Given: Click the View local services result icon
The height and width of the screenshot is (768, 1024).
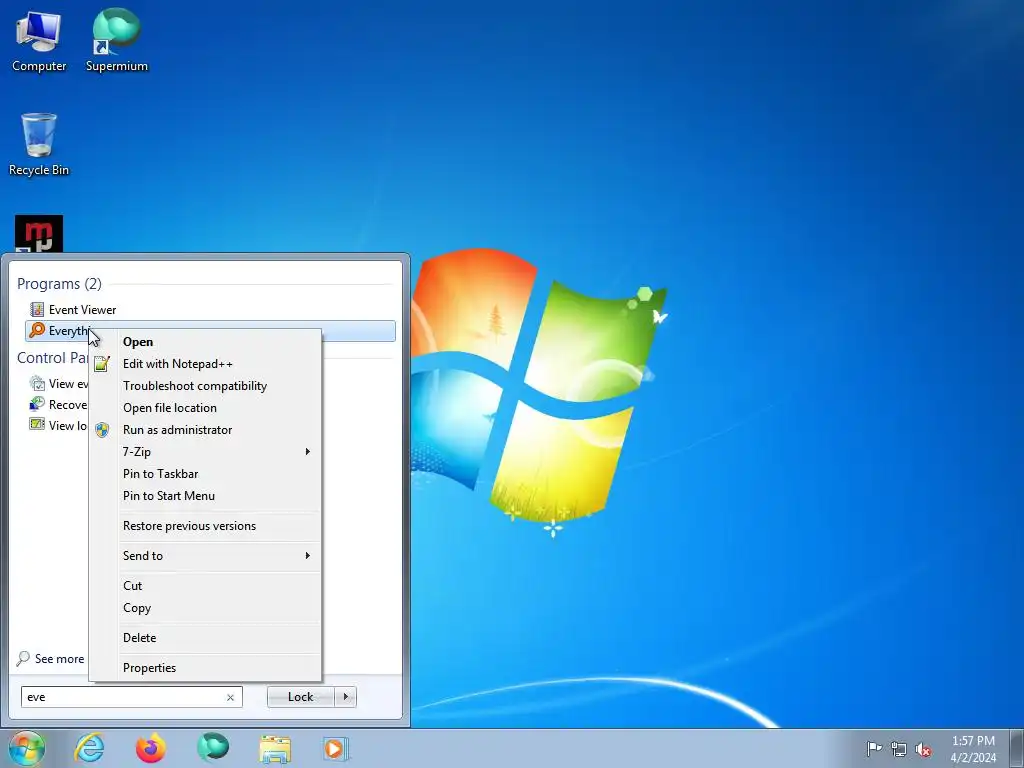Looking at the screenshot, I should pos(37,425).
